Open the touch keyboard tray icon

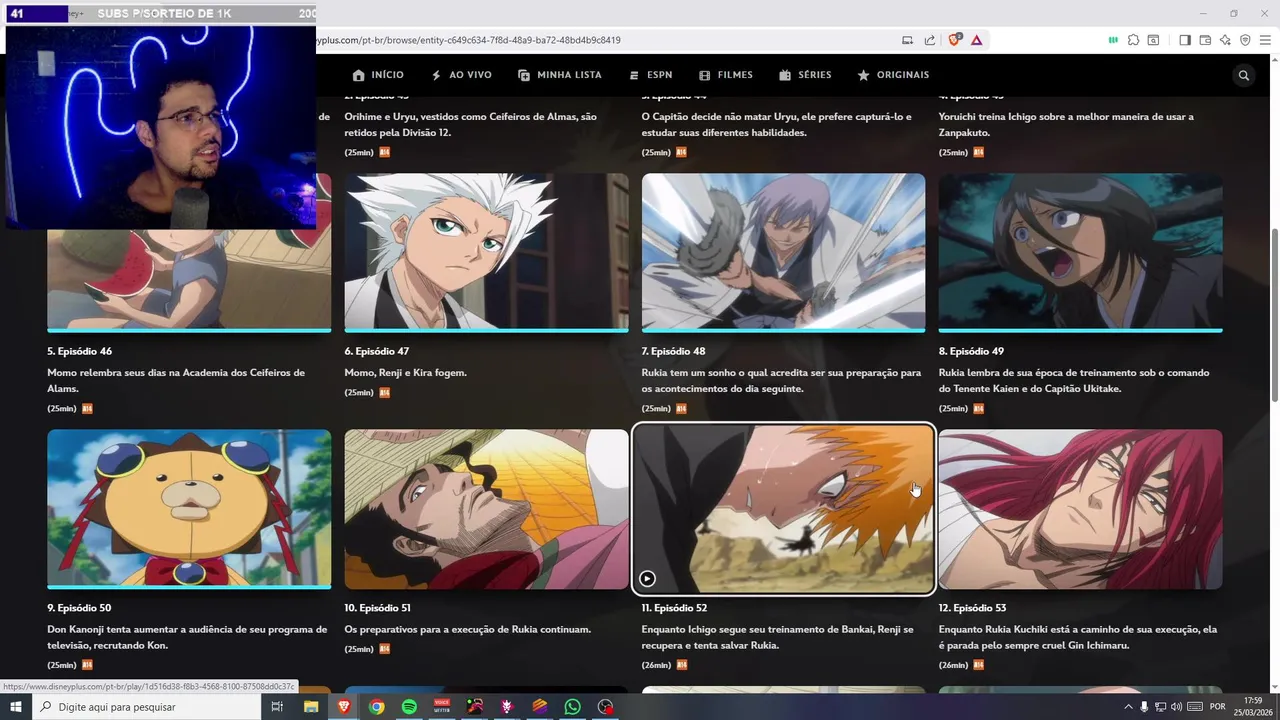[x=1194, y=707]
